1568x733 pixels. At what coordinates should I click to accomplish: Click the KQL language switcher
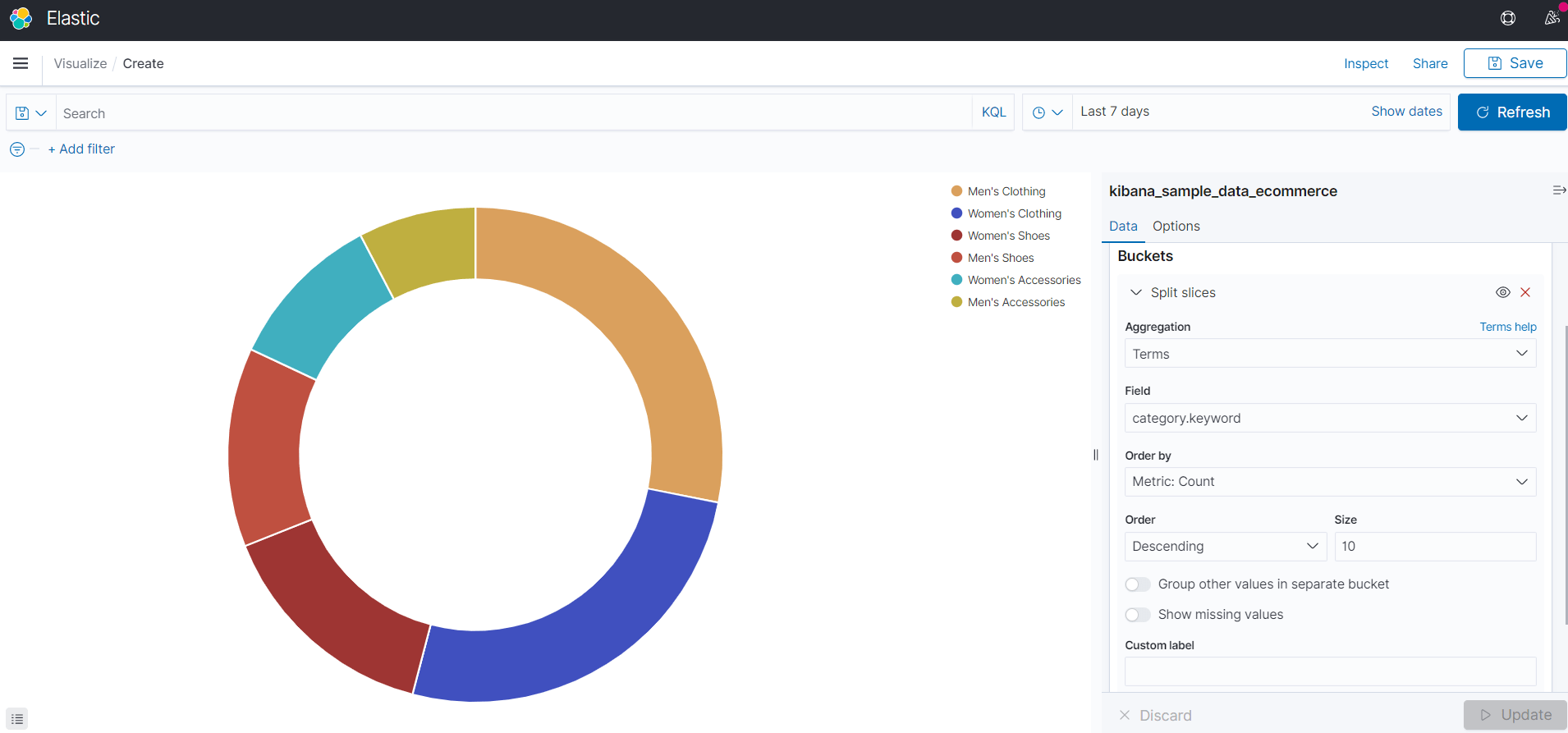click(993, 112)
